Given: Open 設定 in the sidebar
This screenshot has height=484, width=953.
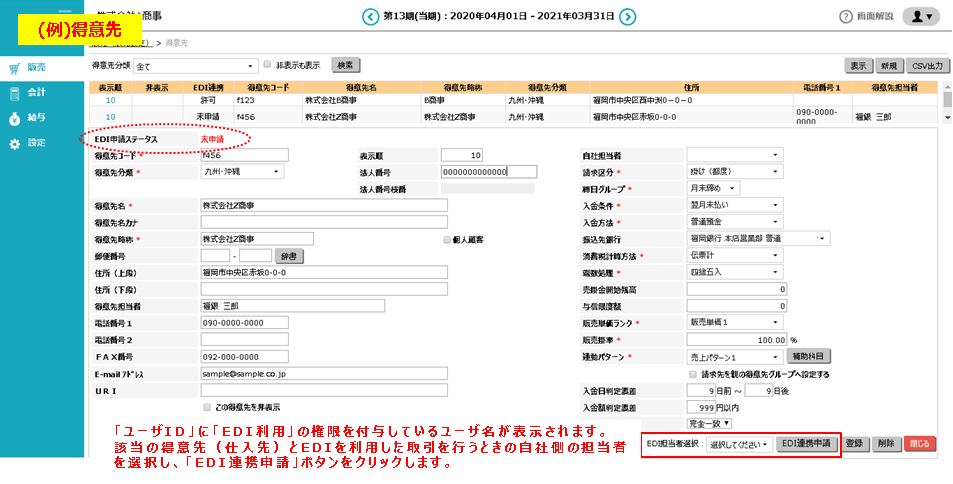Looking at the screenshot, I should point(36,143).
